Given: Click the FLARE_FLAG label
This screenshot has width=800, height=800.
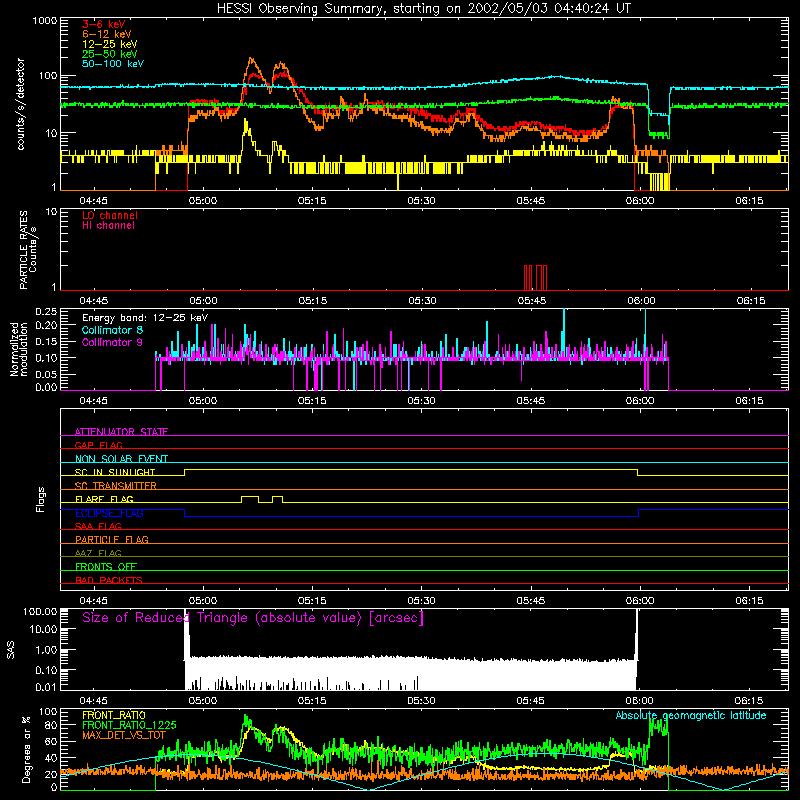Looking at the screenshot, I should (x=104, y=499).
